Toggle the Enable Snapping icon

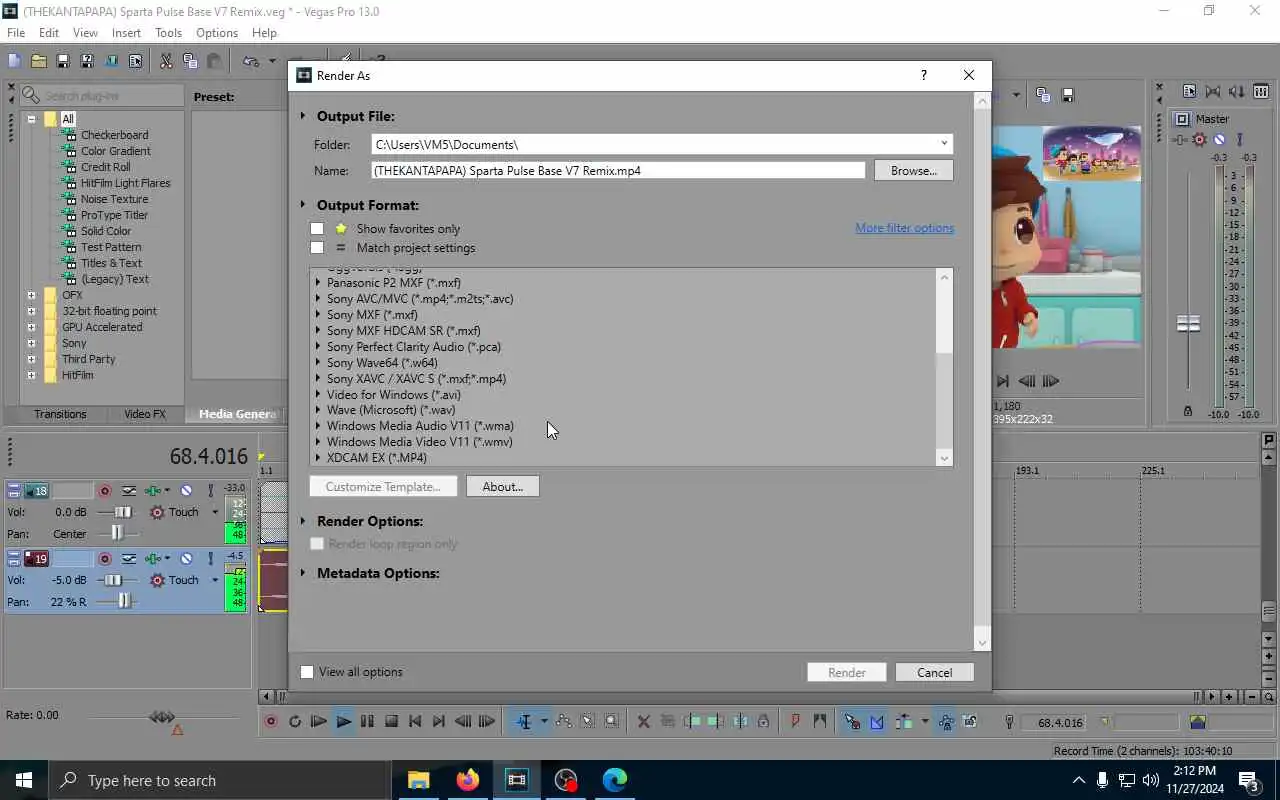852,721
